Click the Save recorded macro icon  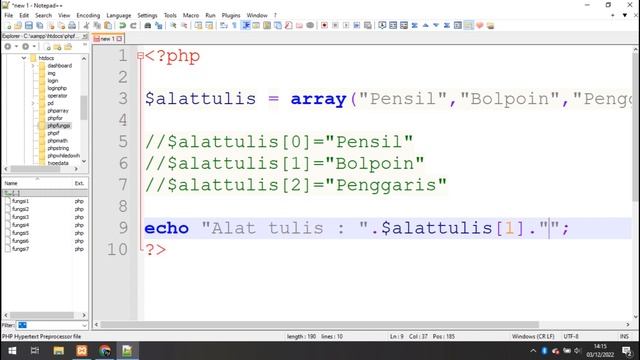(368, 26)
